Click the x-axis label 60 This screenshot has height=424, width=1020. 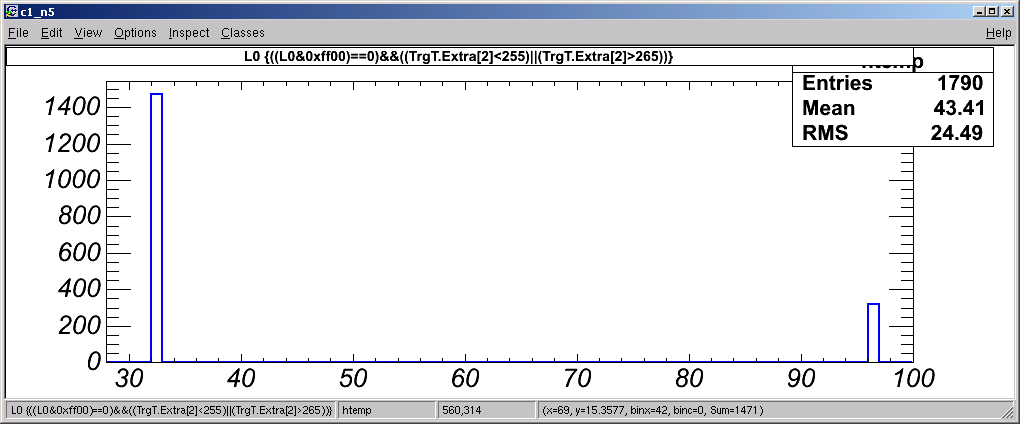click(466, 377)
